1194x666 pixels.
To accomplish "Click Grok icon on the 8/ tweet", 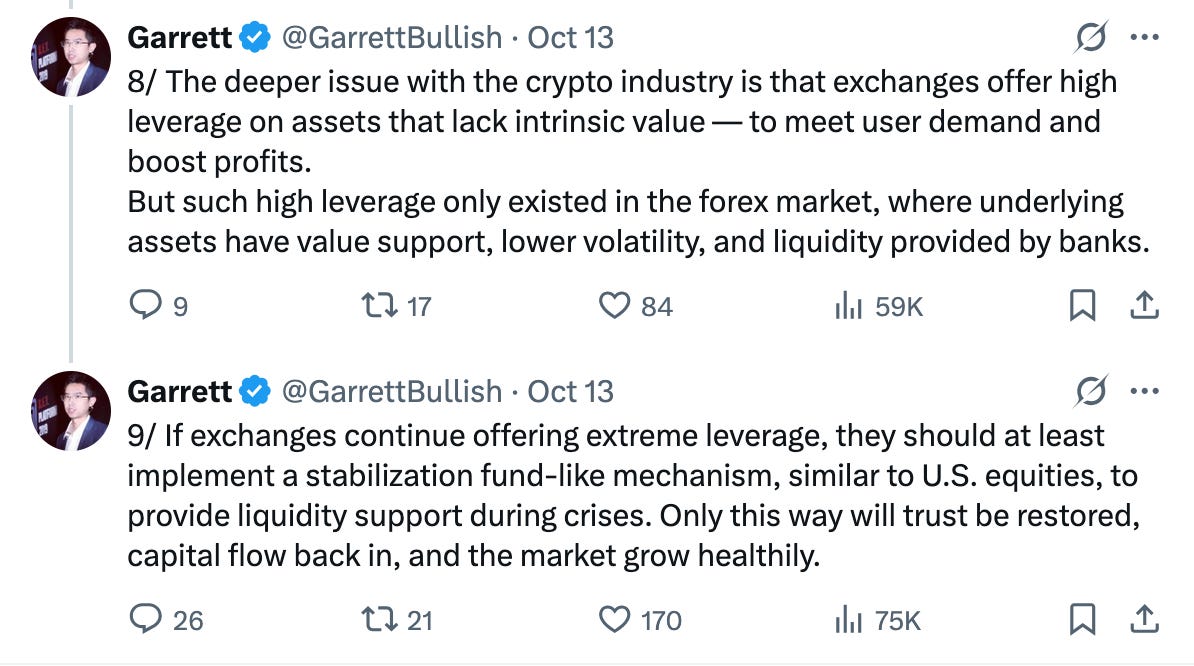I will (x=1090, y=37).
